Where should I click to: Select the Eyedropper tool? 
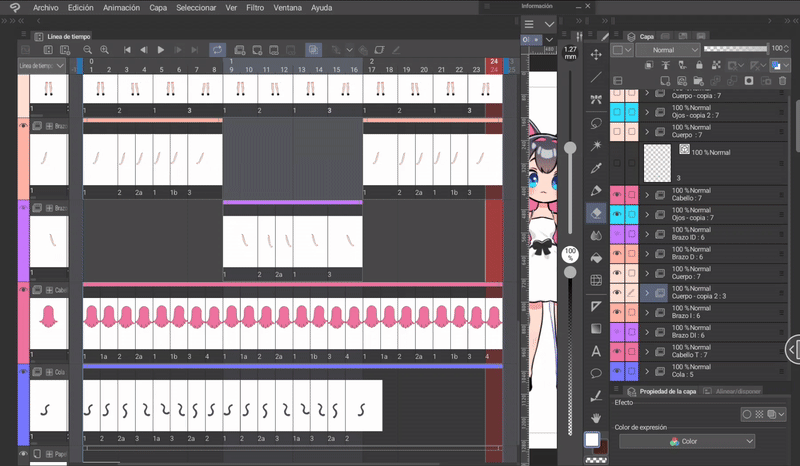coord(596,168)
